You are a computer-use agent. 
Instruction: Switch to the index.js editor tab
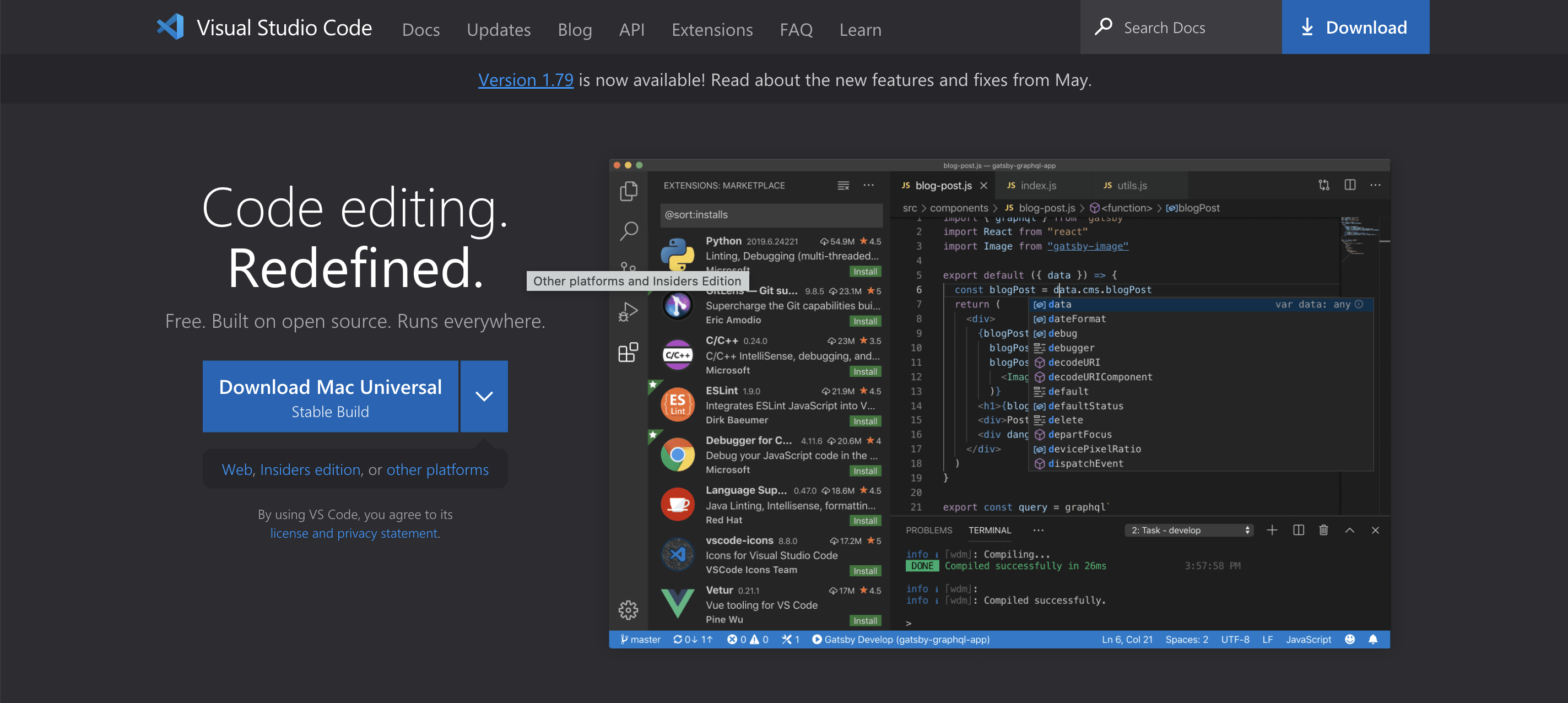pos(1038,185)
